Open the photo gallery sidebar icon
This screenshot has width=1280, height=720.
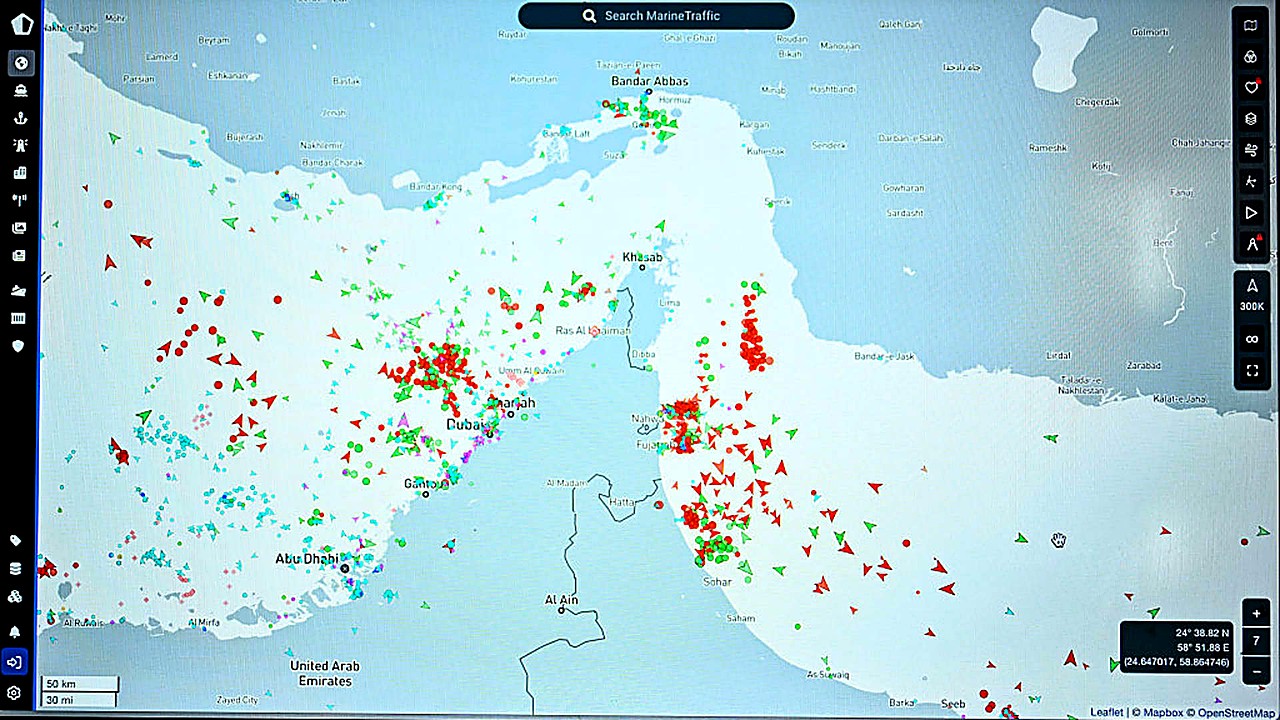pyautogui.click(x=20, y=228)
